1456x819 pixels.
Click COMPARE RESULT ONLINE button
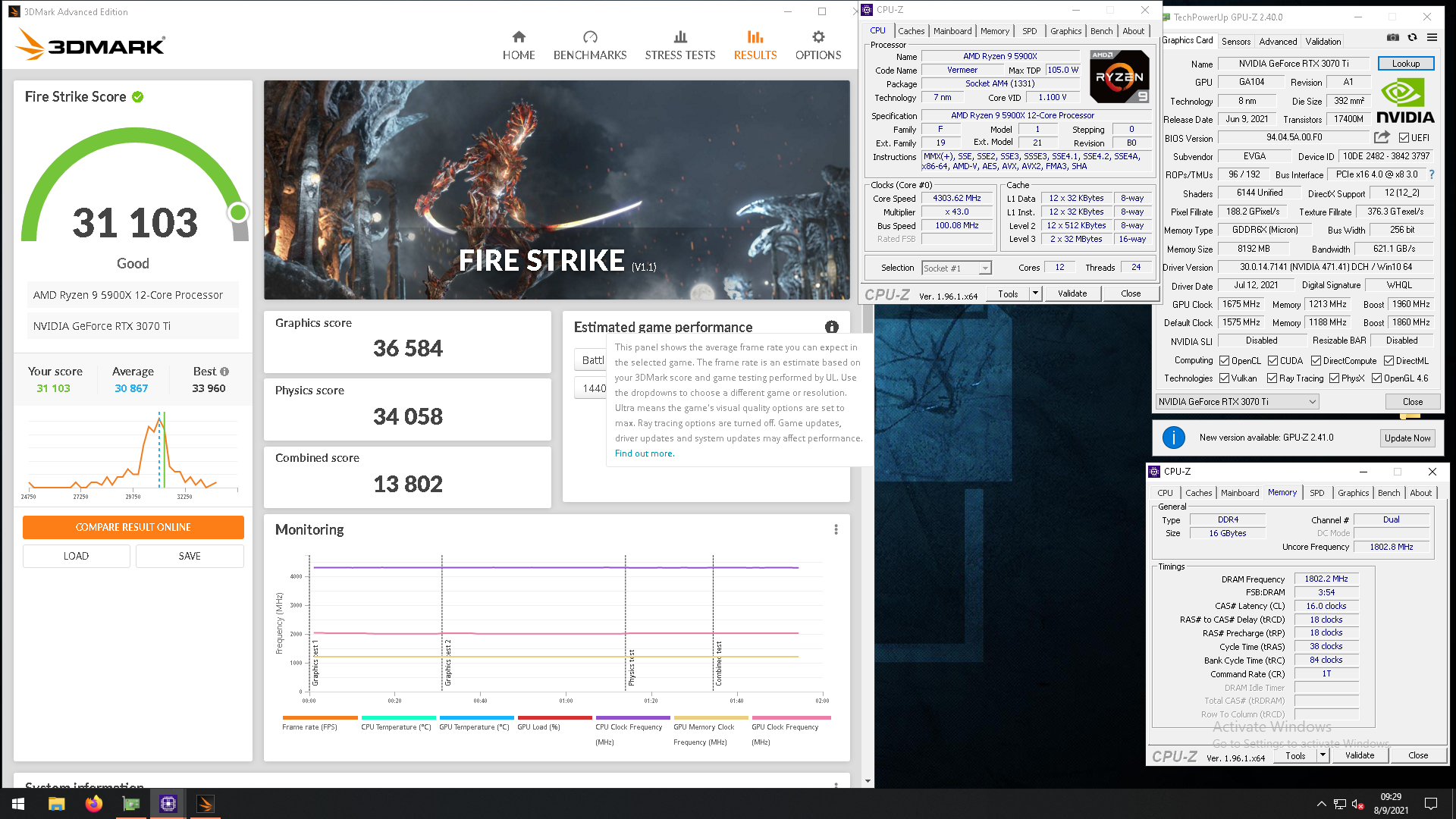[133, 527]
